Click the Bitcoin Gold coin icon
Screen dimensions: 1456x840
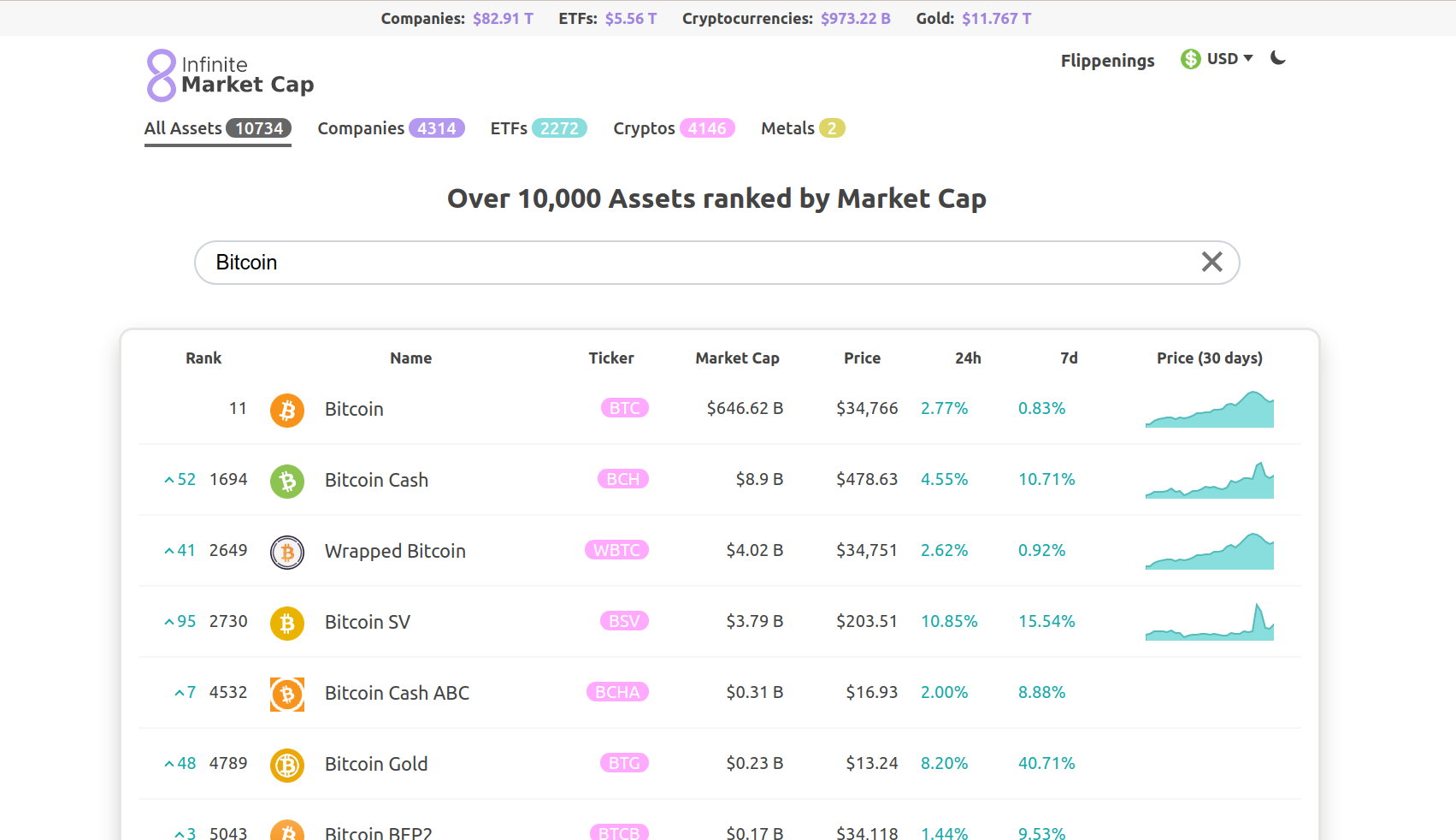tap(286, 766)
